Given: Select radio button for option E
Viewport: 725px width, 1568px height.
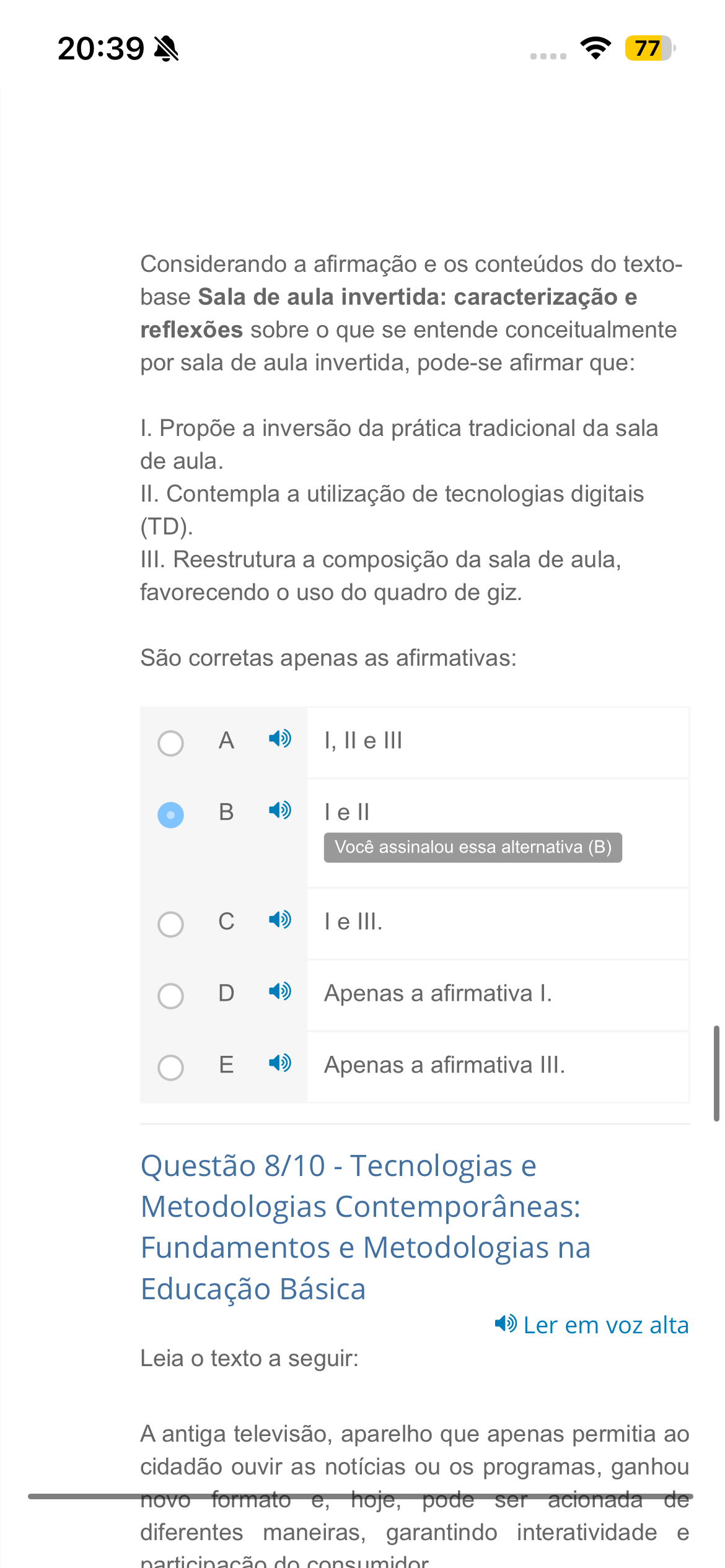Looking at the screenshot, I should pos(170,1068).
